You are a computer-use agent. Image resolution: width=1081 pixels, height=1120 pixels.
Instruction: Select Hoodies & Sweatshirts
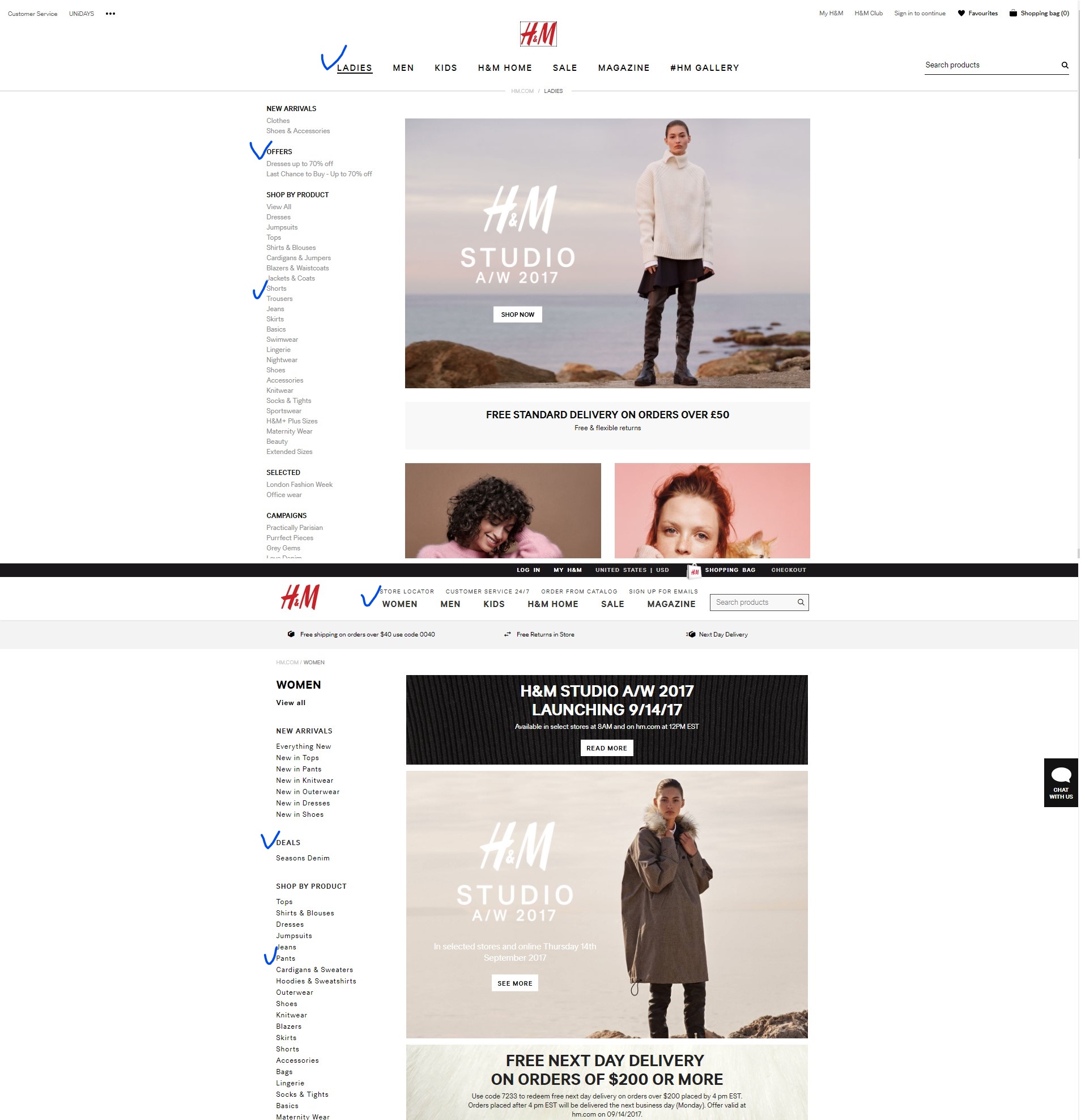pyautogui.click(x=316, y=981)
